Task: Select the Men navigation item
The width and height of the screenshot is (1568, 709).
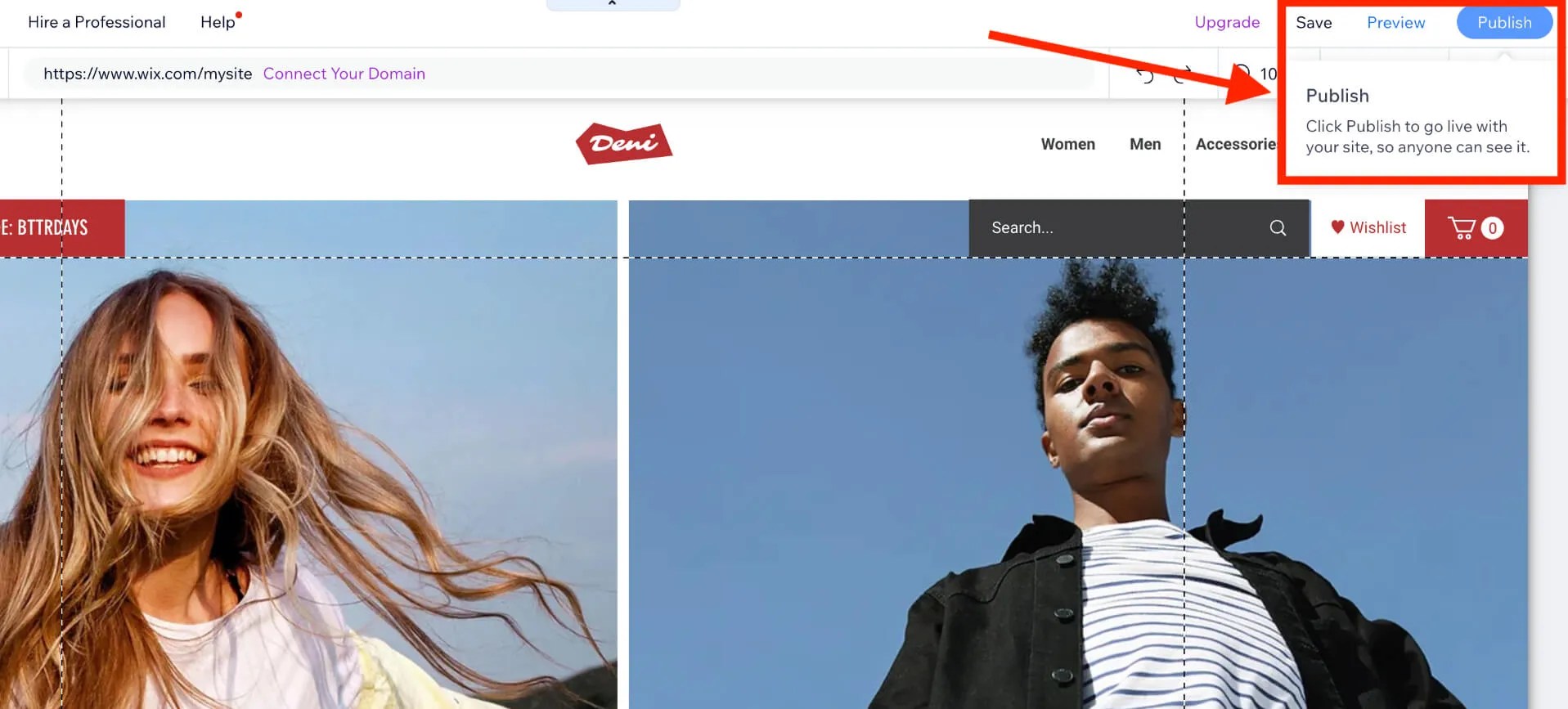Action: (x=1145, y=144)
